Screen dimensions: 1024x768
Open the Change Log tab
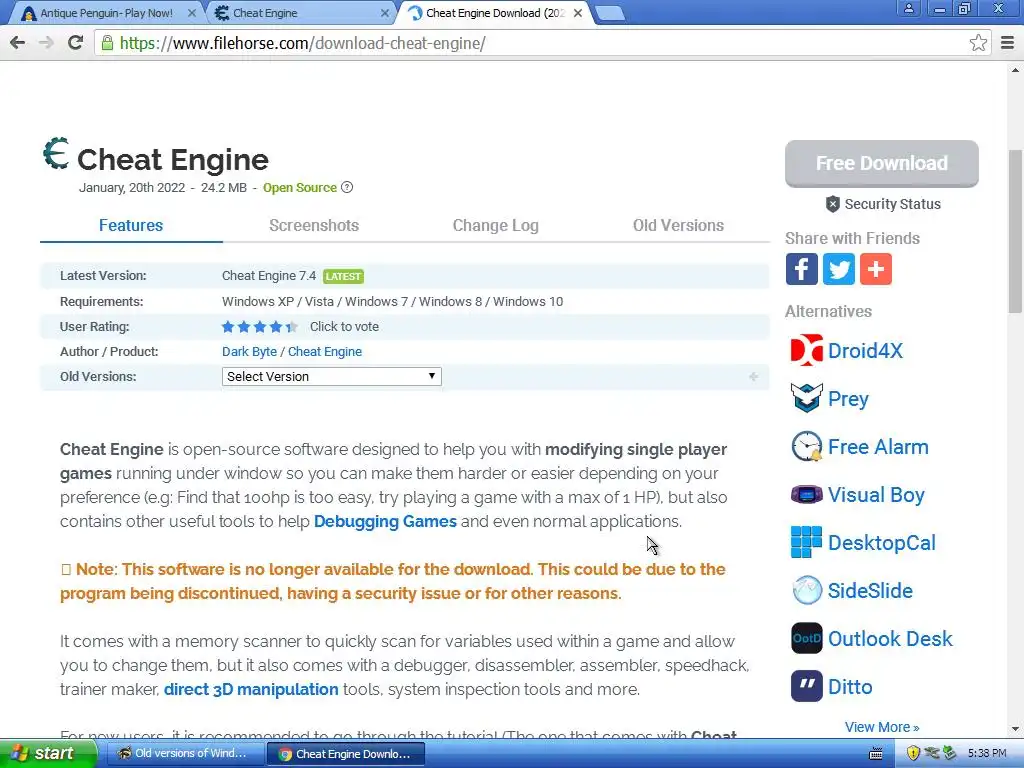point(496,225)
